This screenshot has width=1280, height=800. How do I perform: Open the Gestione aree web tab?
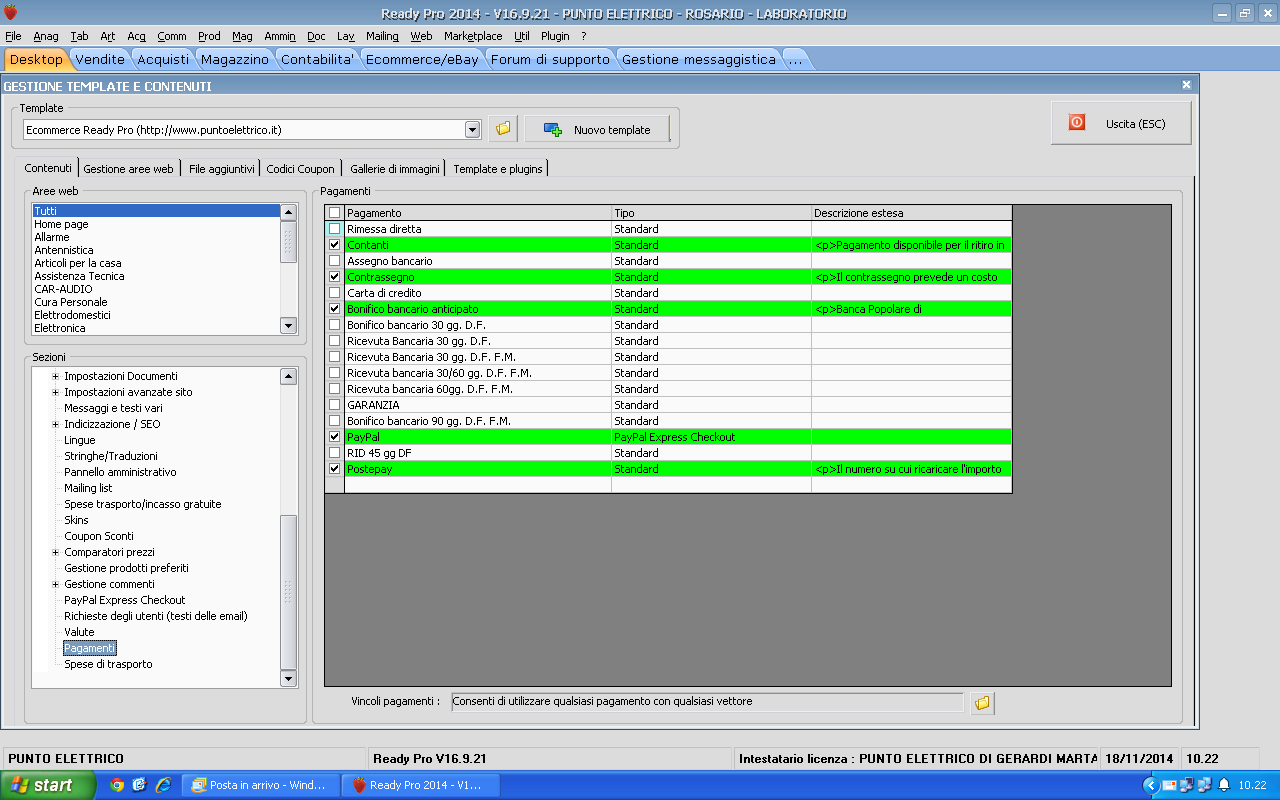(x=129, y=169)
